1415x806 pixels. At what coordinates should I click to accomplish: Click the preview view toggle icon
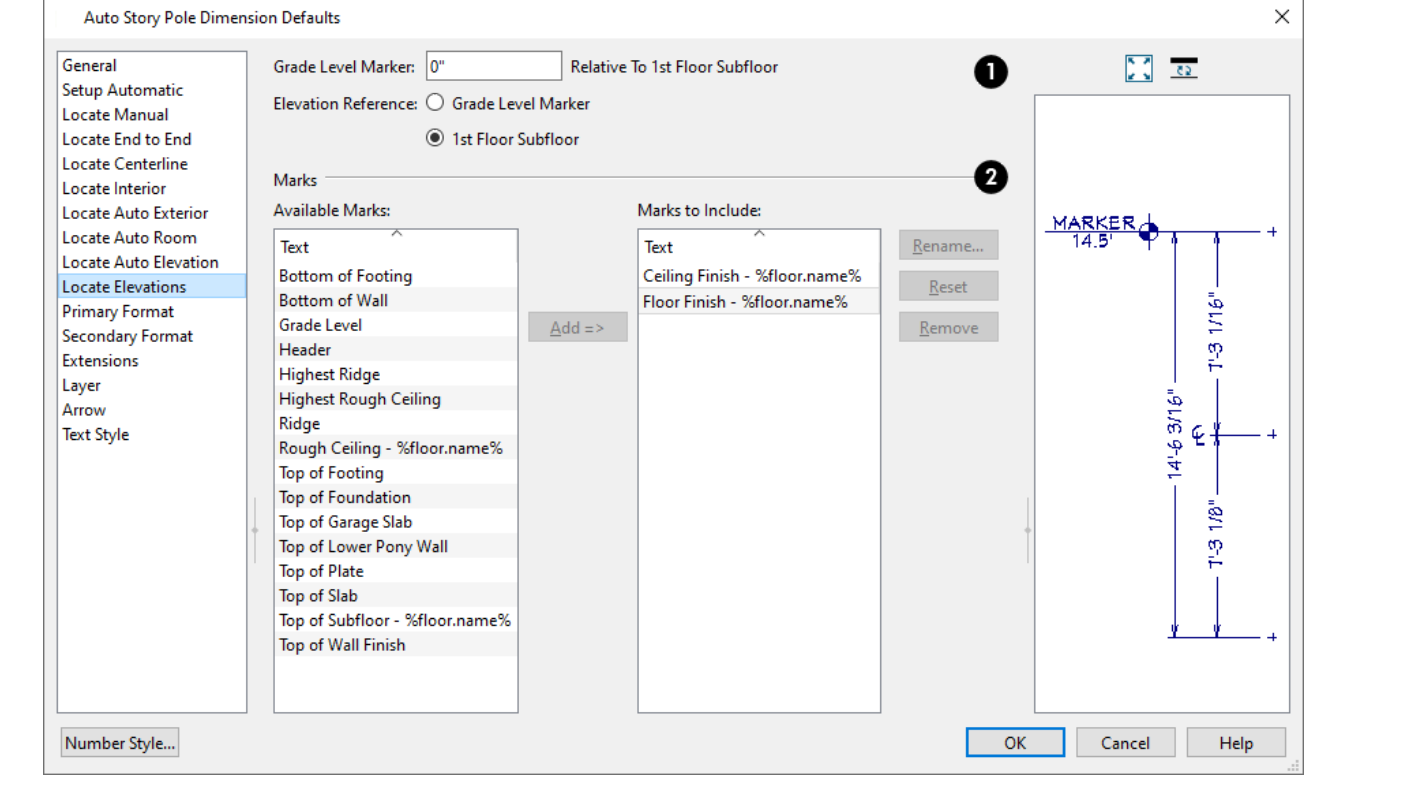[x=1184, y=68]
